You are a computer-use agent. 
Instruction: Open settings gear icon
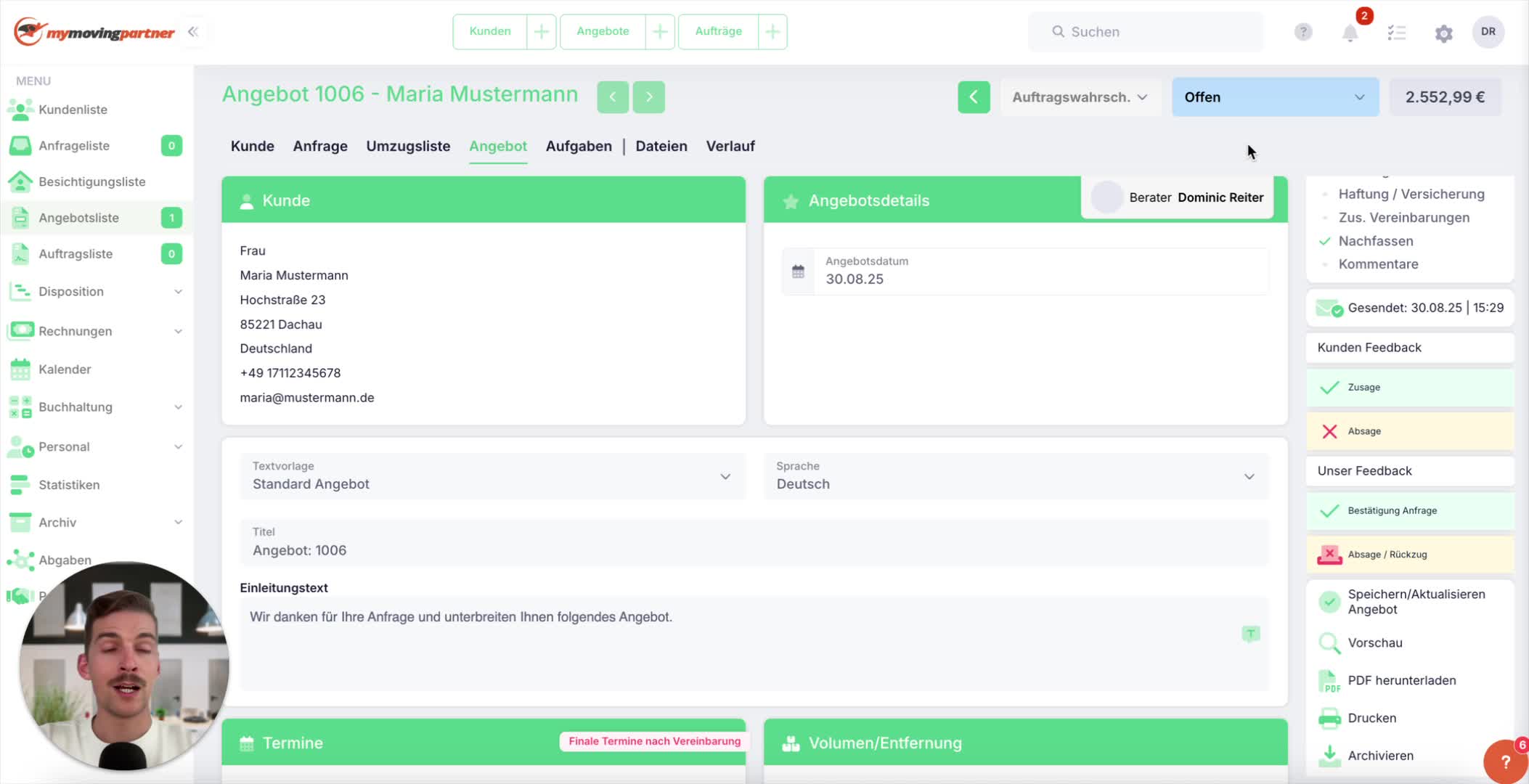1443,33
